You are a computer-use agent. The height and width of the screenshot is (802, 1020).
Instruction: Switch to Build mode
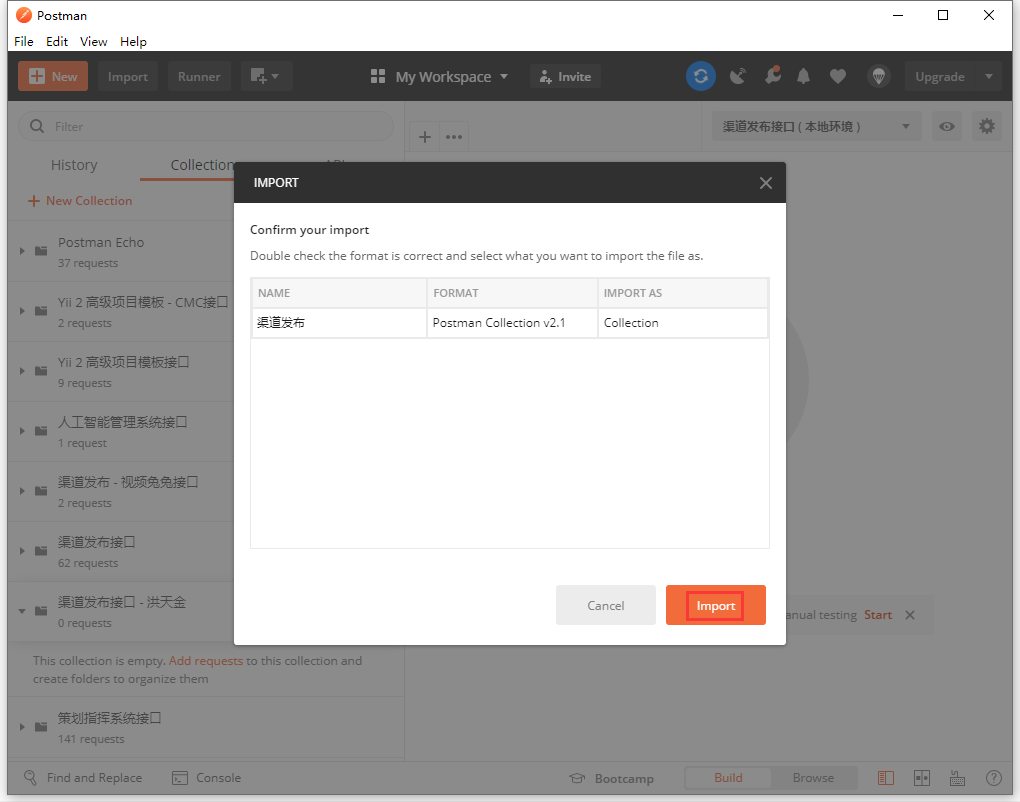(728, 778)
